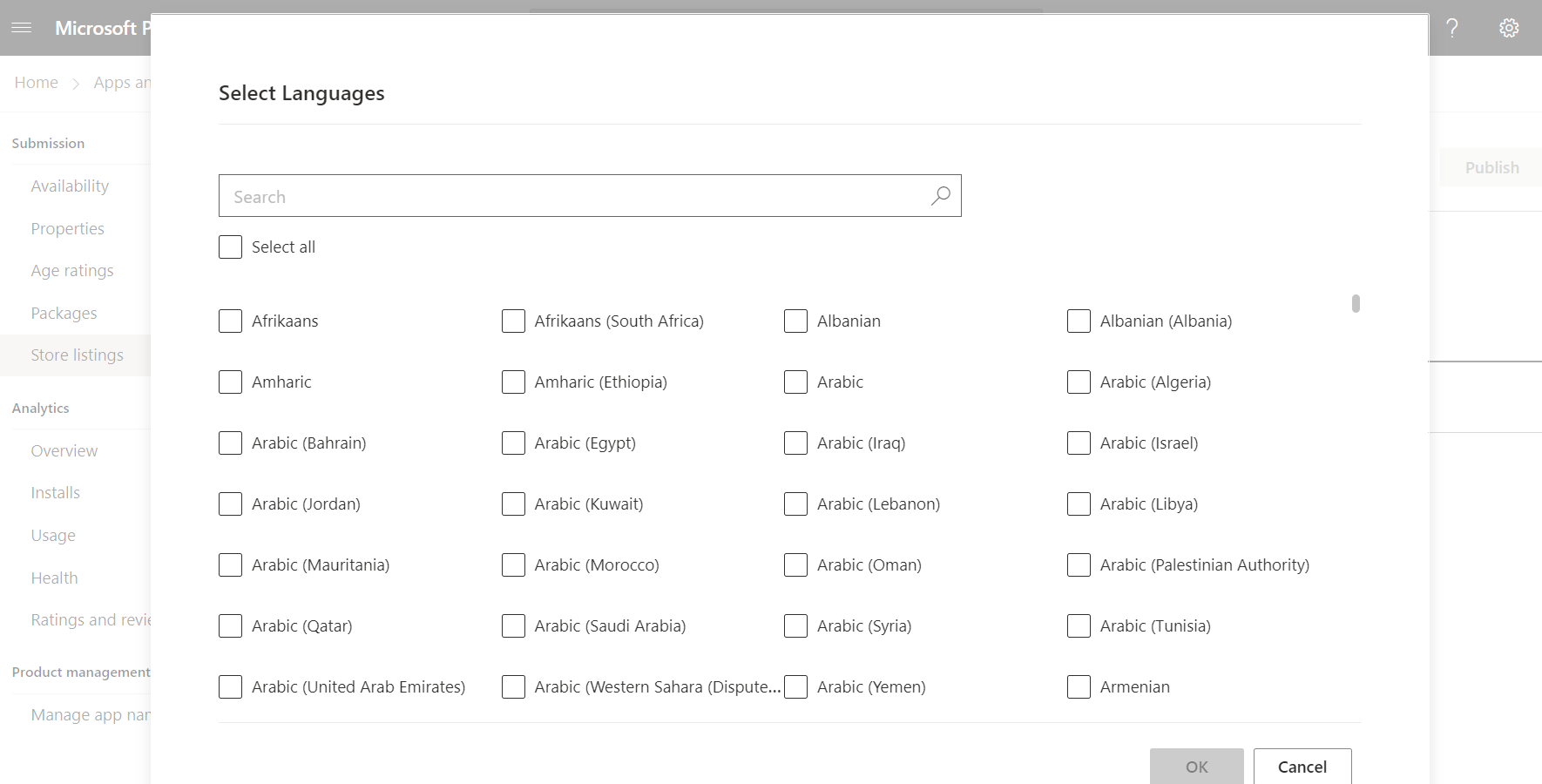Tick Arabic (Egypt) checkbox
Image resolution: width=1542 pixels, height=784 pixels.
coord(513,443)
